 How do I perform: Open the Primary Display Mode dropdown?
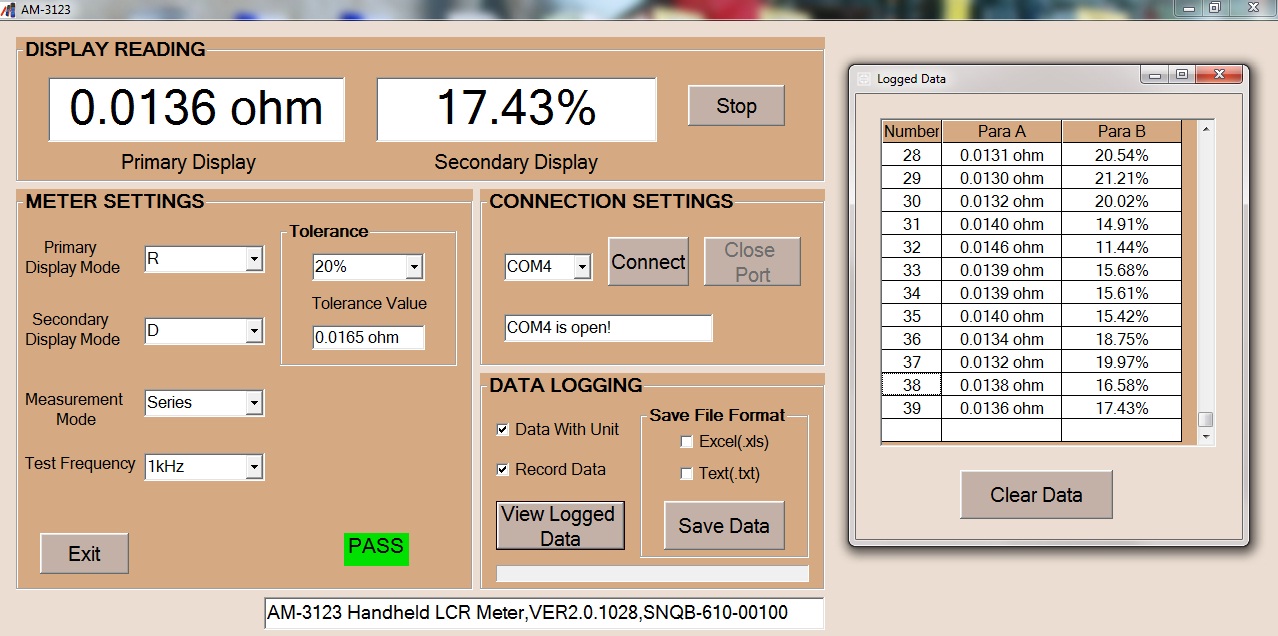pos(254,260)
